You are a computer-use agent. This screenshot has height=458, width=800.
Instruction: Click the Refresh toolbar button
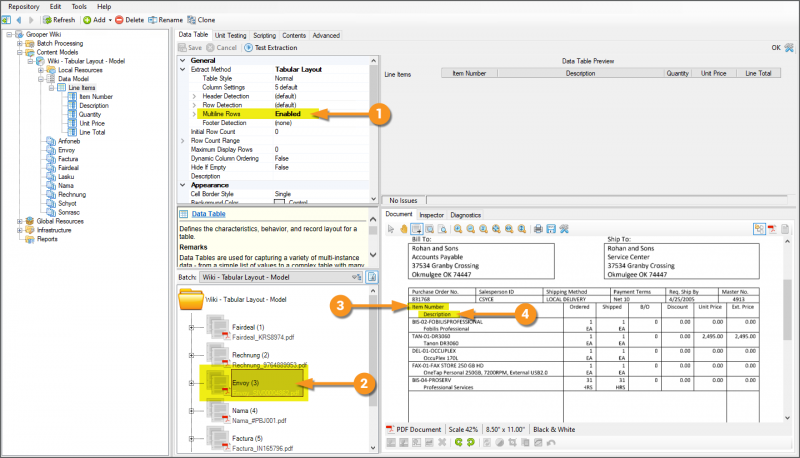(x=58, y=19)
